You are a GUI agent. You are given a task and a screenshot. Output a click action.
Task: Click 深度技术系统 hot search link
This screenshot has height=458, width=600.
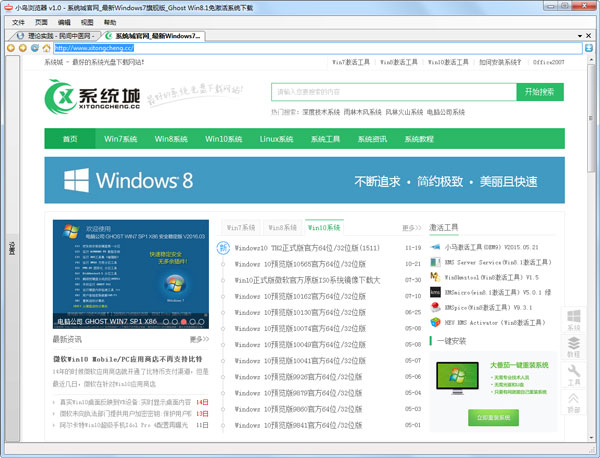click(x=321, y=112)
